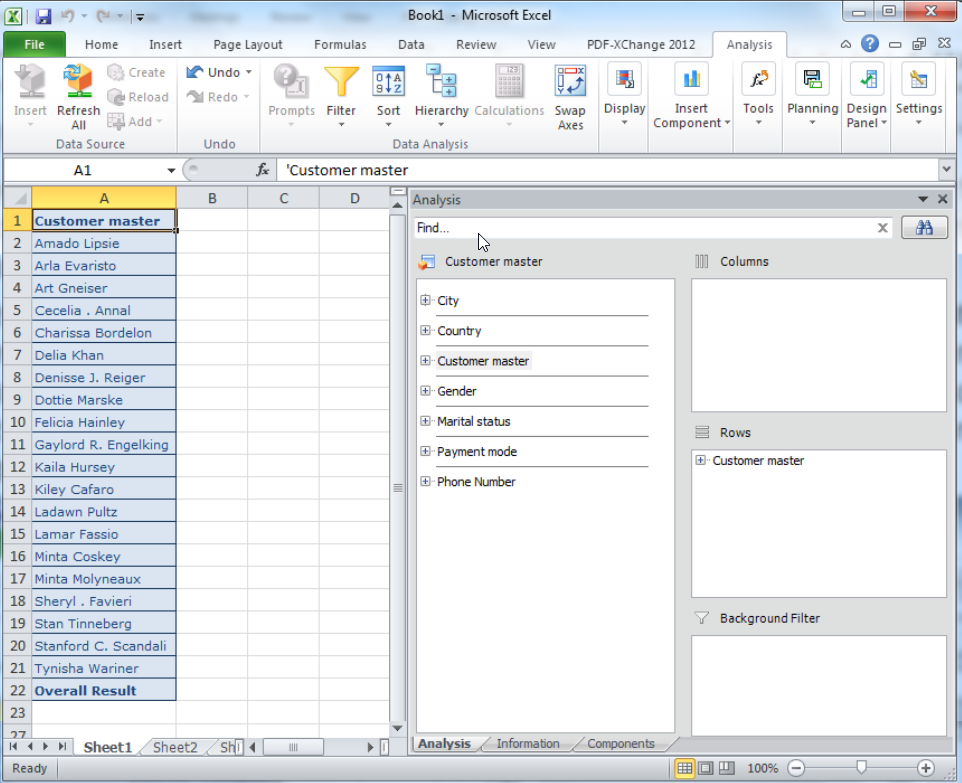Switch to Page Layout view icon
This screenshot has height=783, width=962.
(x=706, y=768)
